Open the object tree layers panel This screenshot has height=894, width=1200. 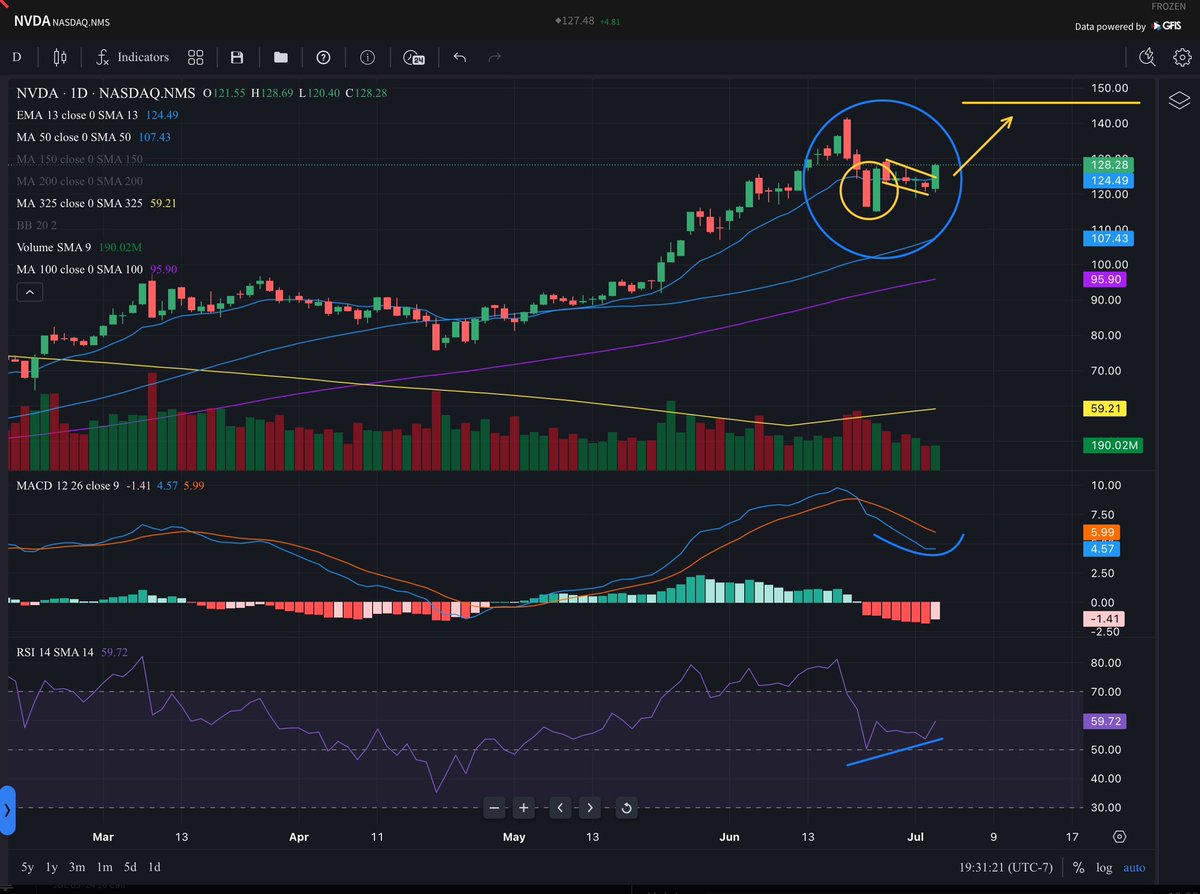[x=1179, y=101]
